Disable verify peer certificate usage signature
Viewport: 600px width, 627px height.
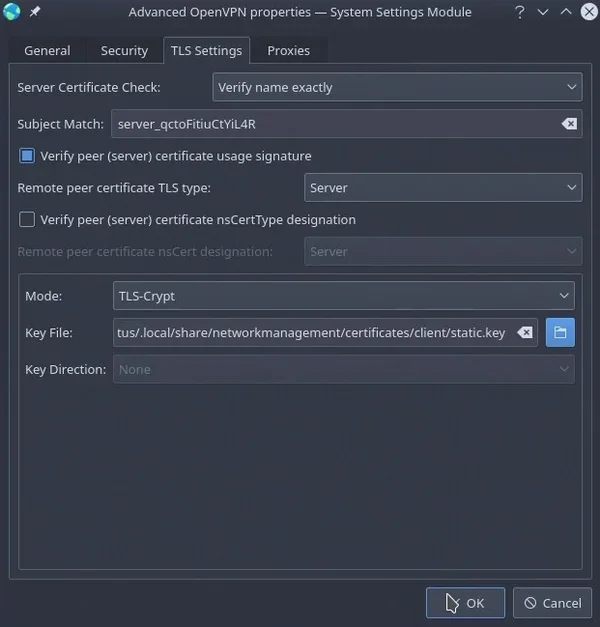pos(27,156)
